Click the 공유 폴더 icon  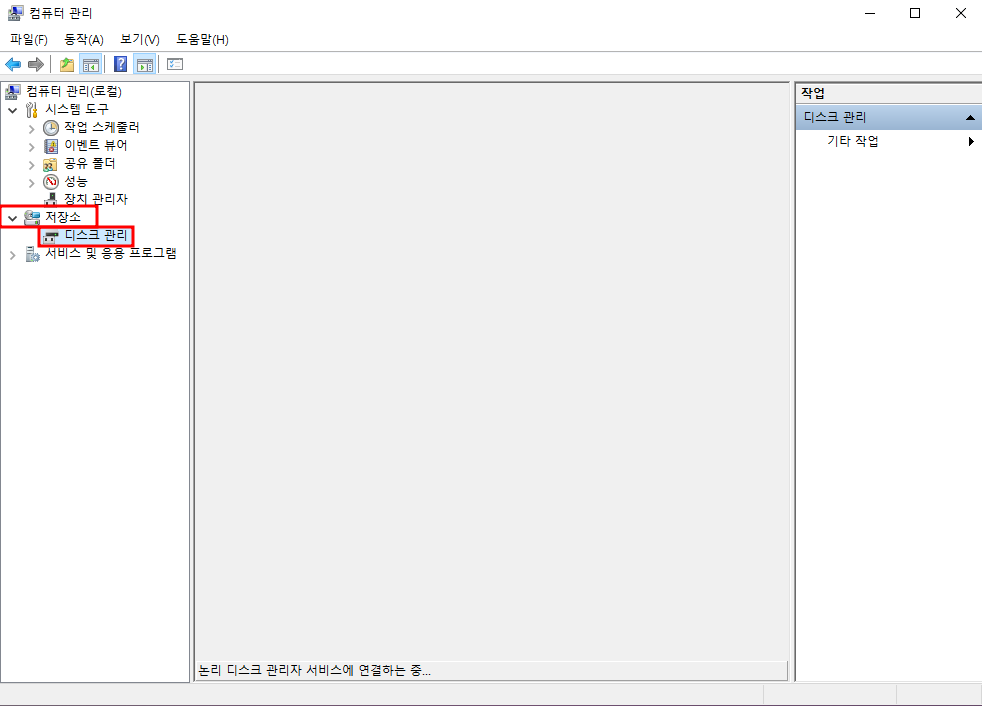click(x=50, y=164)
